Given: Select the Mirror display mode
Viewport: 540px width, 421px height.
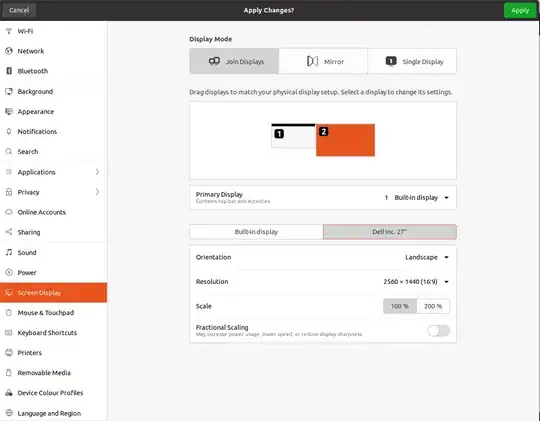Looking at the screenshot, I should (323, 61).
